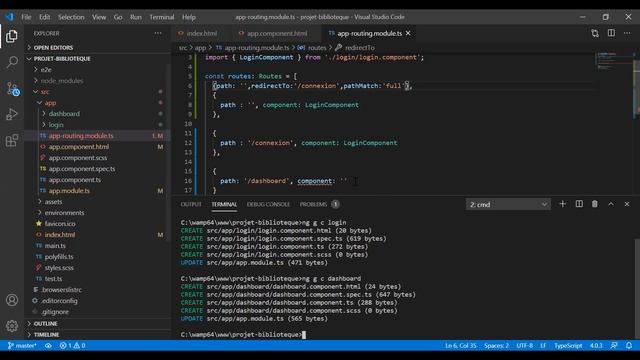
Task: Change encoding via UTF-8 in status bar
Action: [x=524, y=345]
